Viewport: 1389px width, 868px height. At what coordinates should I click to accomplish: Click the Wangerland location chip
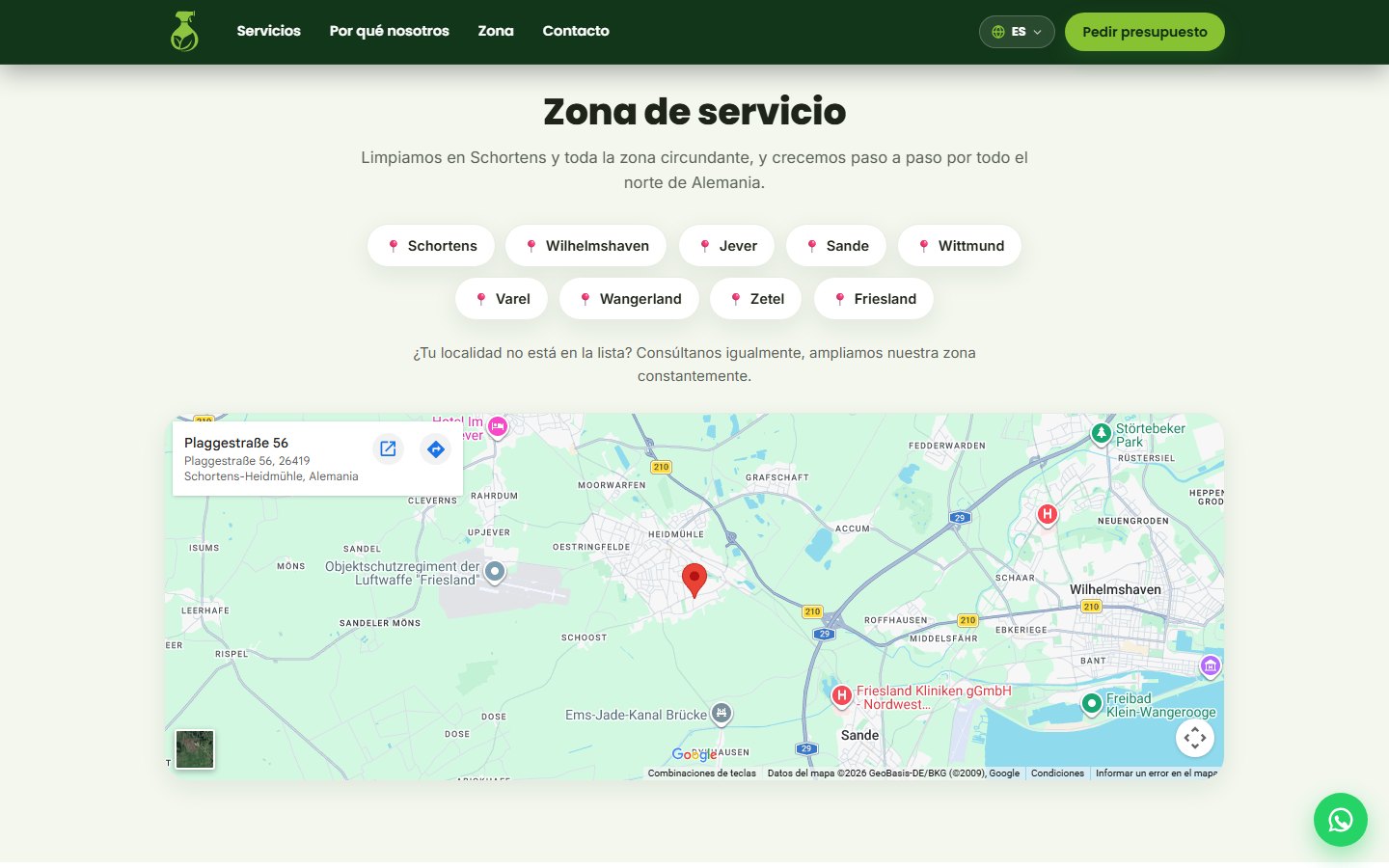click(x=629, y=299)
